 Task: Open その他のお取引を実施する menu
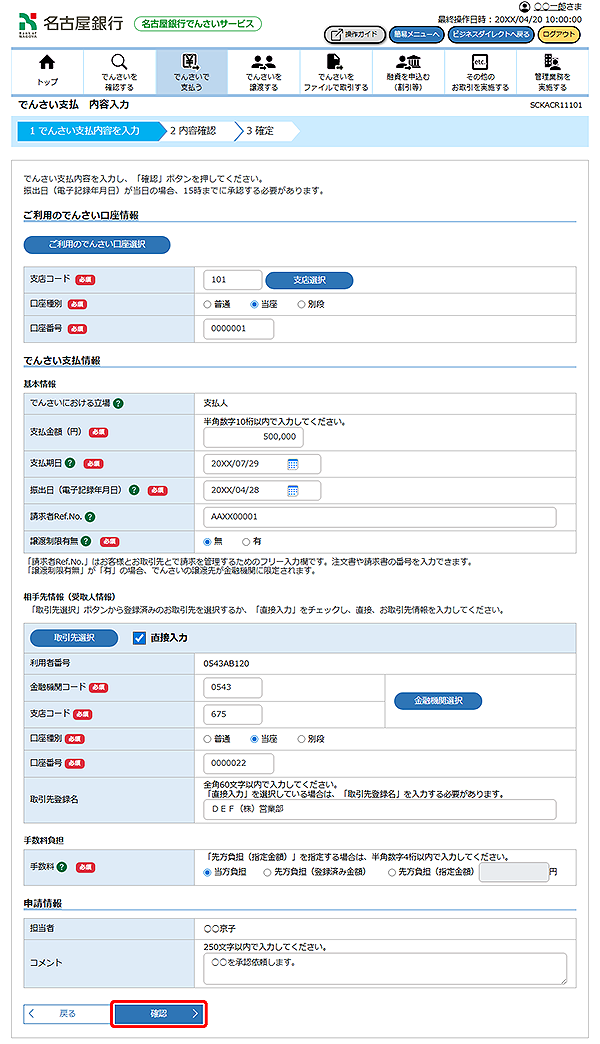(479, 71)
